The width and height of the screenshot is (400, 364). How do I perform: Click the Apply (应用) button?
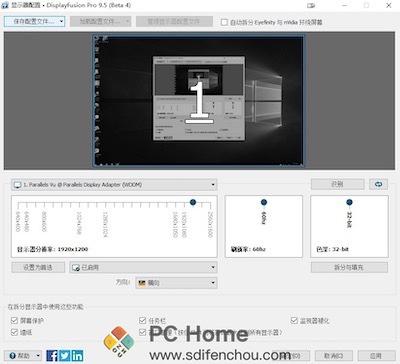tap(376, 356)
